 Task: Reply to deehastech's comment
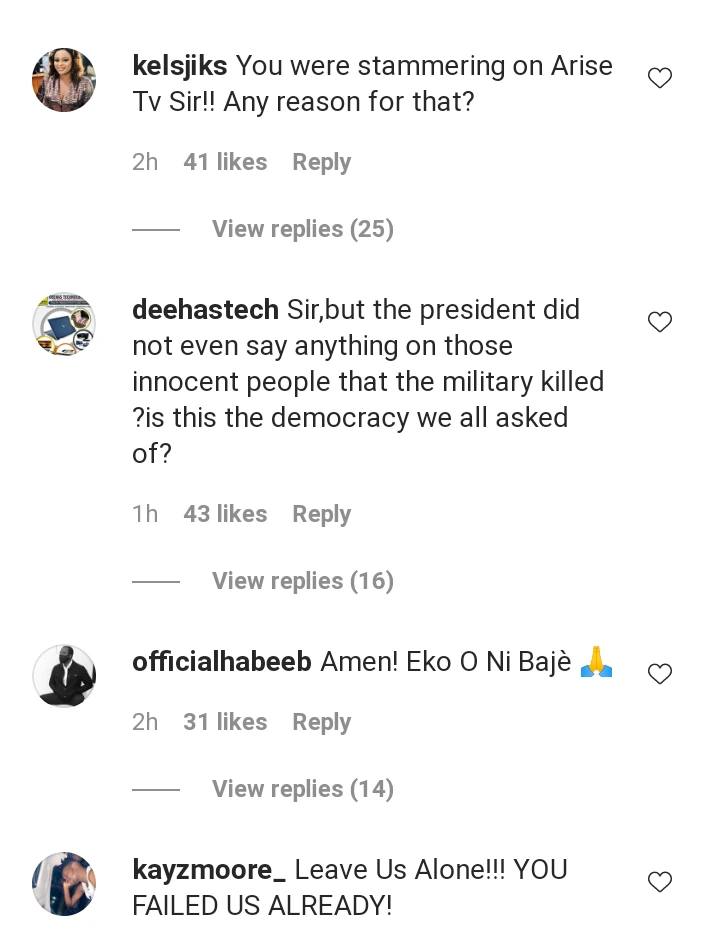click(321, 514)
